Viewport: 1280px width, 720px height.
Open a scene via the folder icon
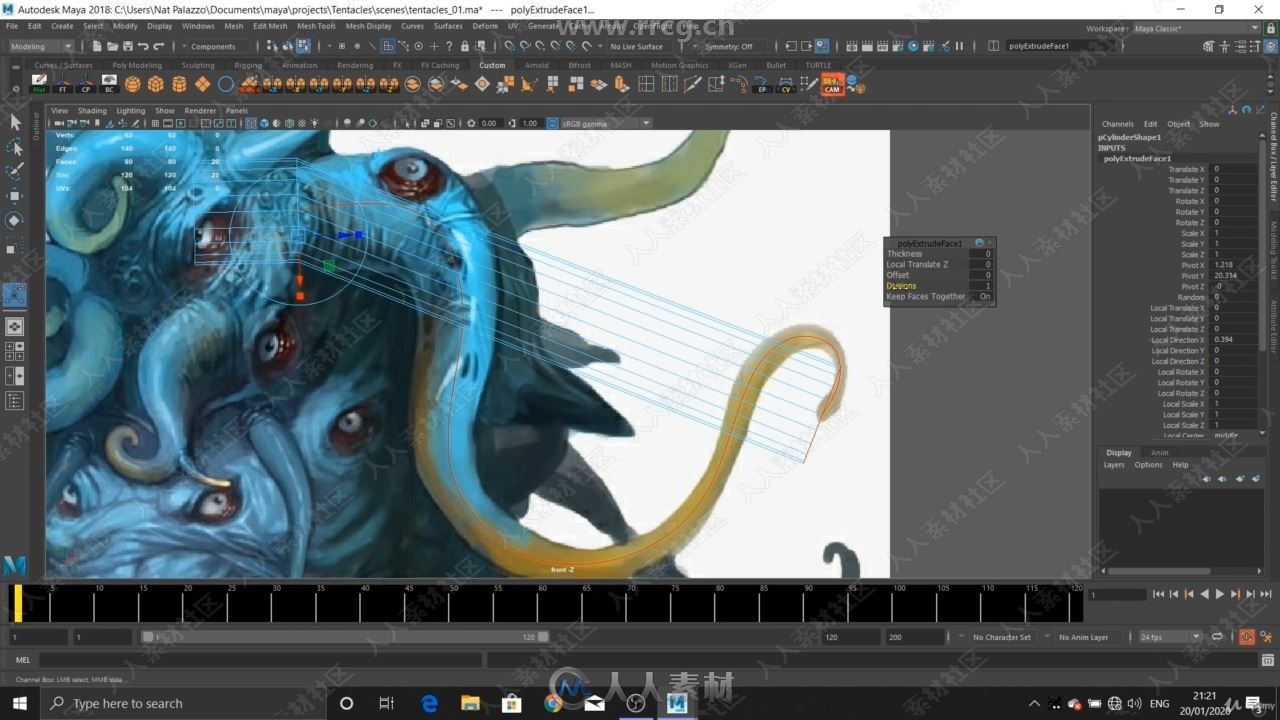point(112,46)
